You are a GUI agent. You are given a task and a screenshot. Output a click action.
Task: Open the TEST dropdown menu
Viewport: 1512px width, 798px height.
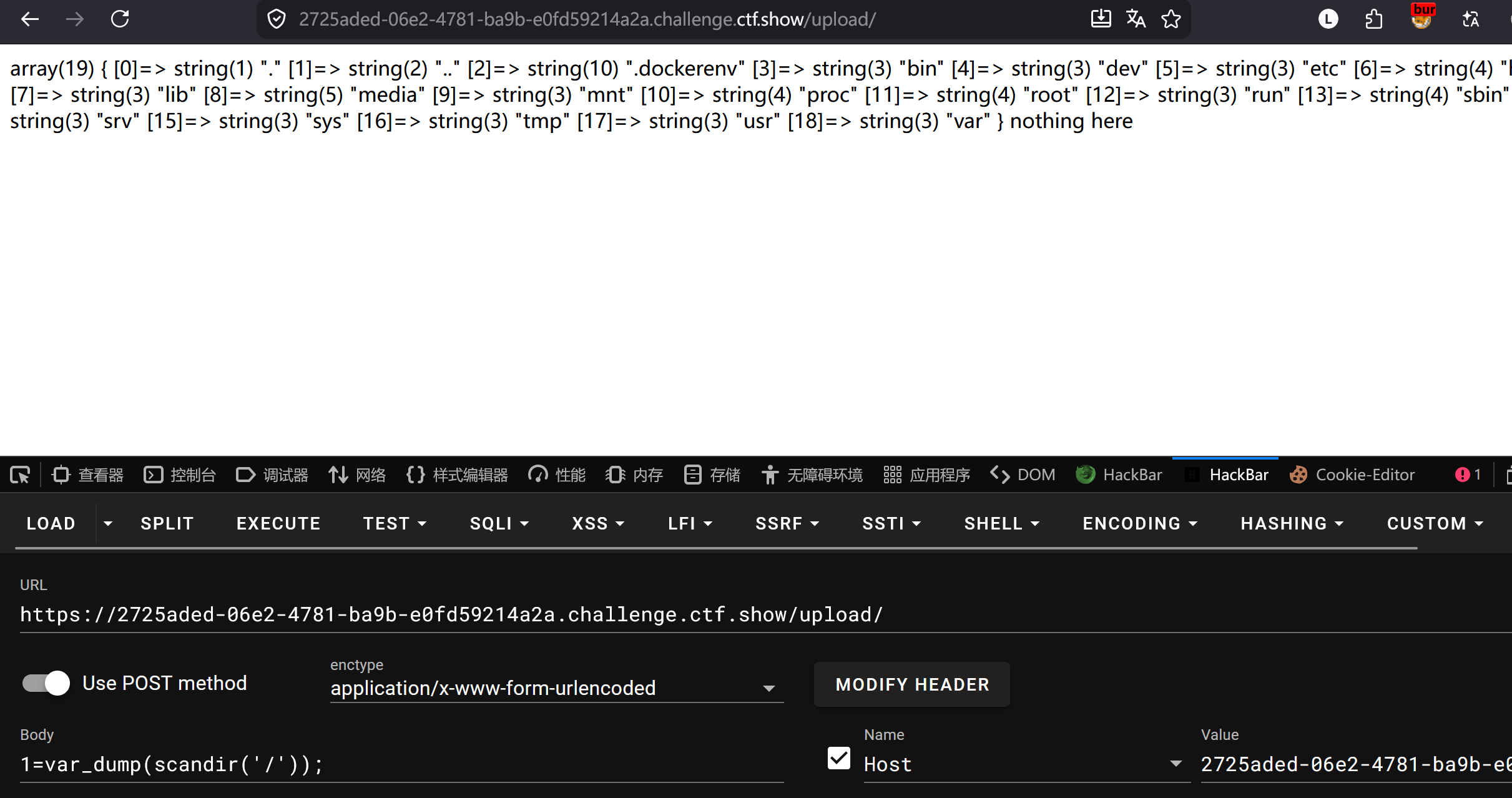pos(395,523)
